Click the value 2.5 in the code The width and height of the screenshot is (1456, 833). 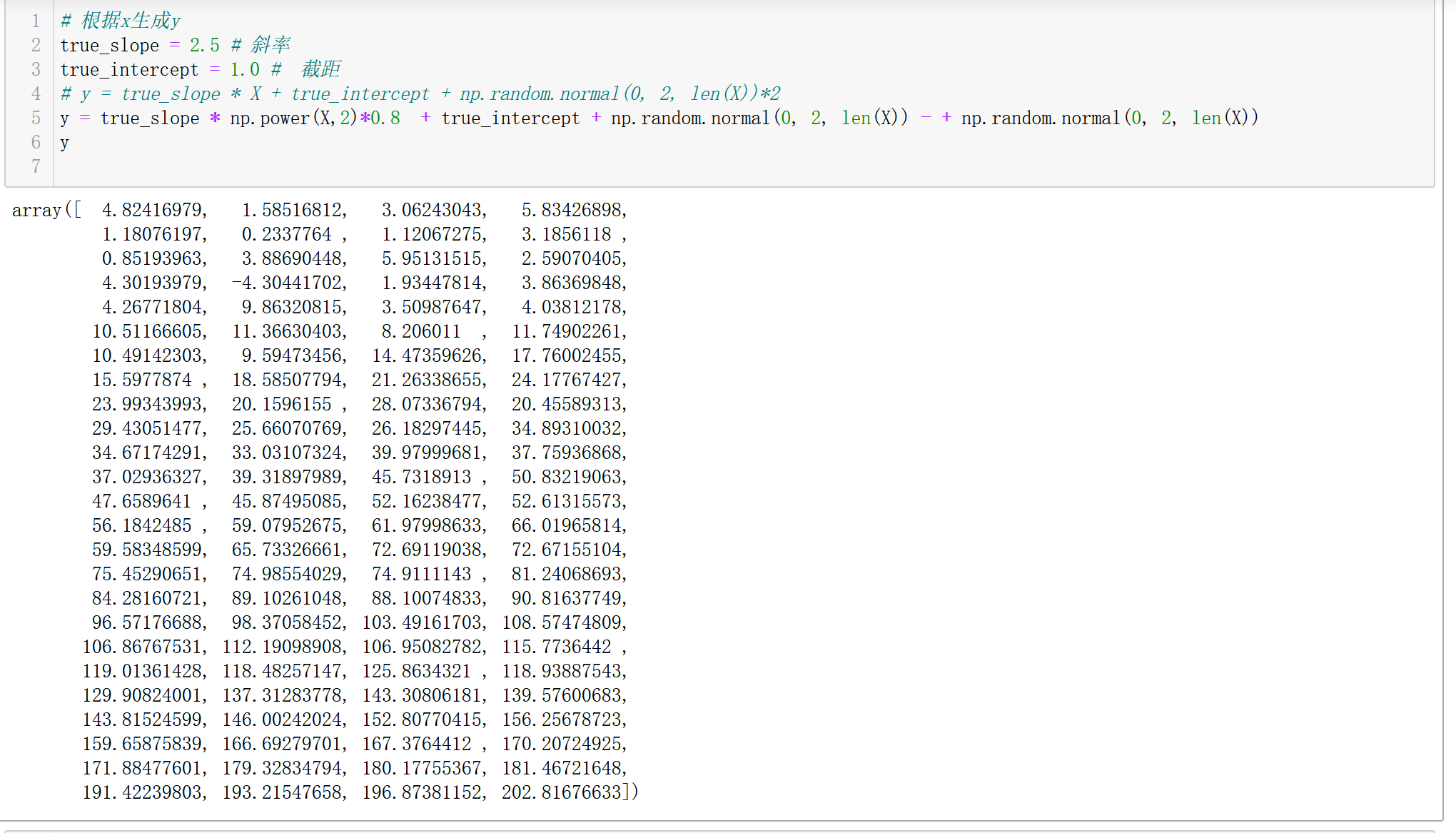click(204, 46)
